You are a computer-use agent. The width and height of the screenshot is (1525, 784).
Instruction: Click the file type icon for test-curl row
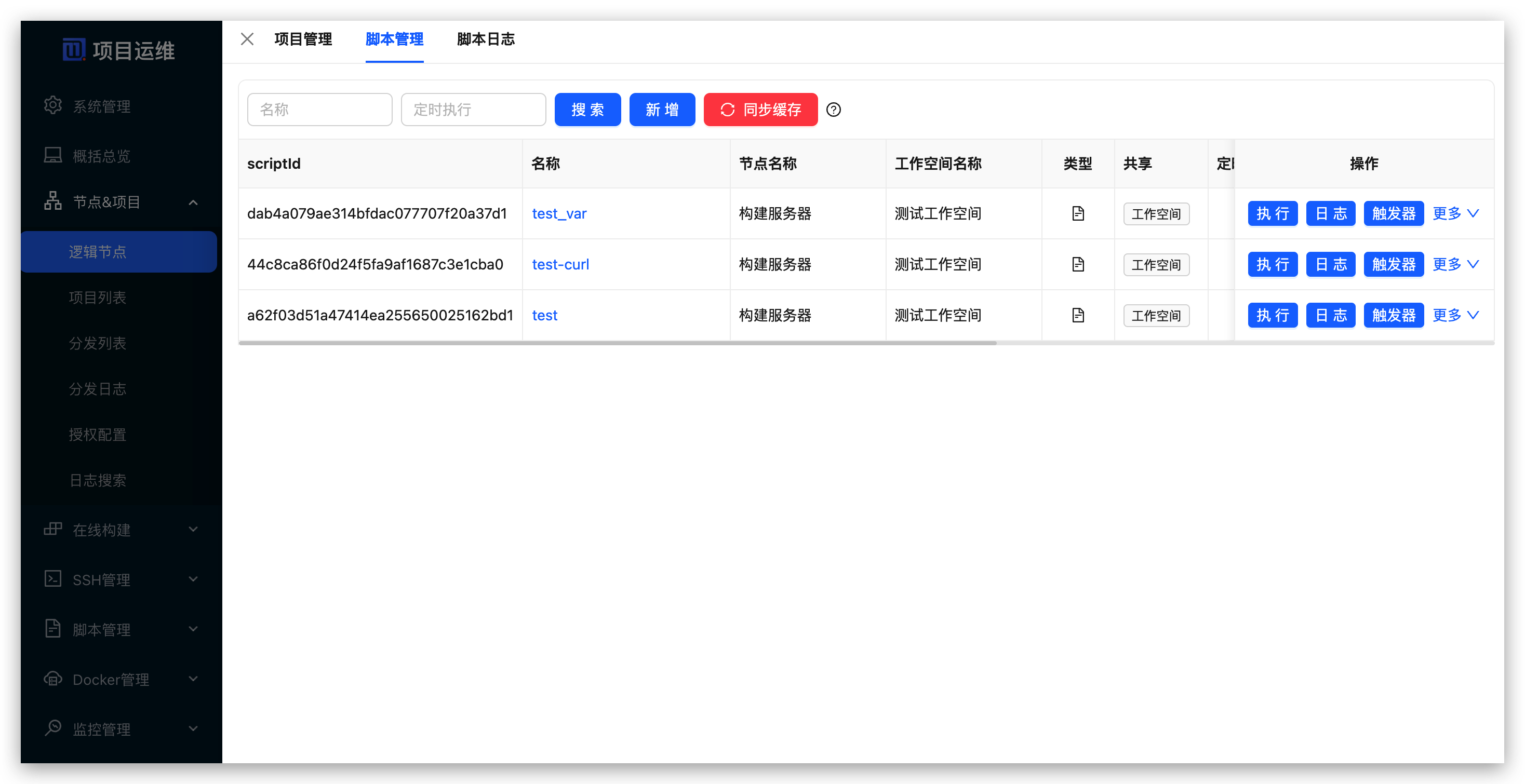tap(1077, 264)
